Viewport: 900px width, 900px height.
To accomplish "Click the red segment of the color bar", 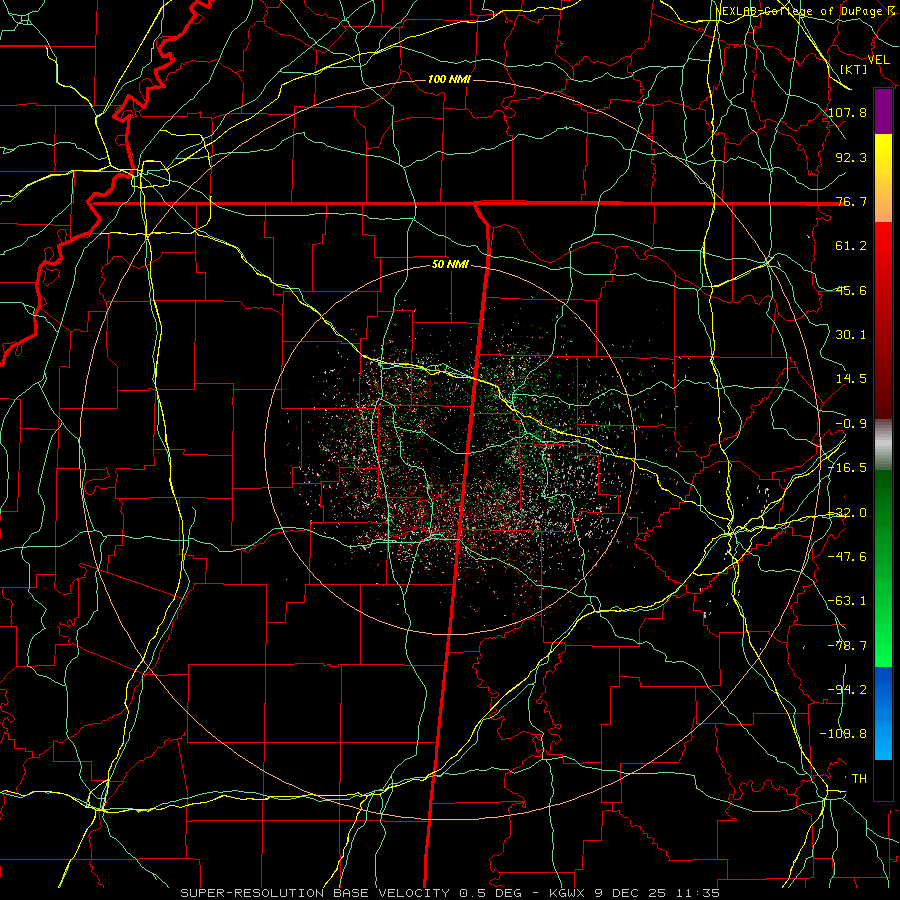I will (x=883, y=320).
